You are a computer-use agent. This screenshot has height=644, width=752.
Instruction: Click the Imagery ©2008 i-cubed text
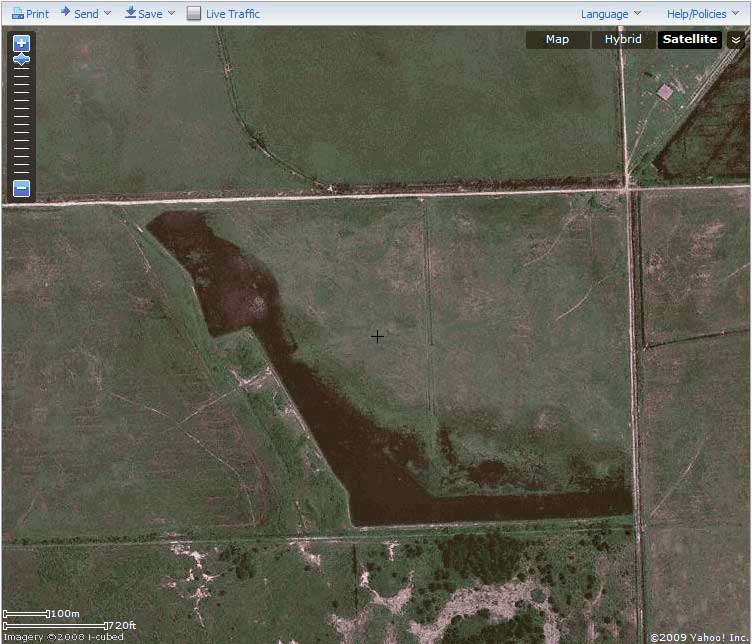63,637
